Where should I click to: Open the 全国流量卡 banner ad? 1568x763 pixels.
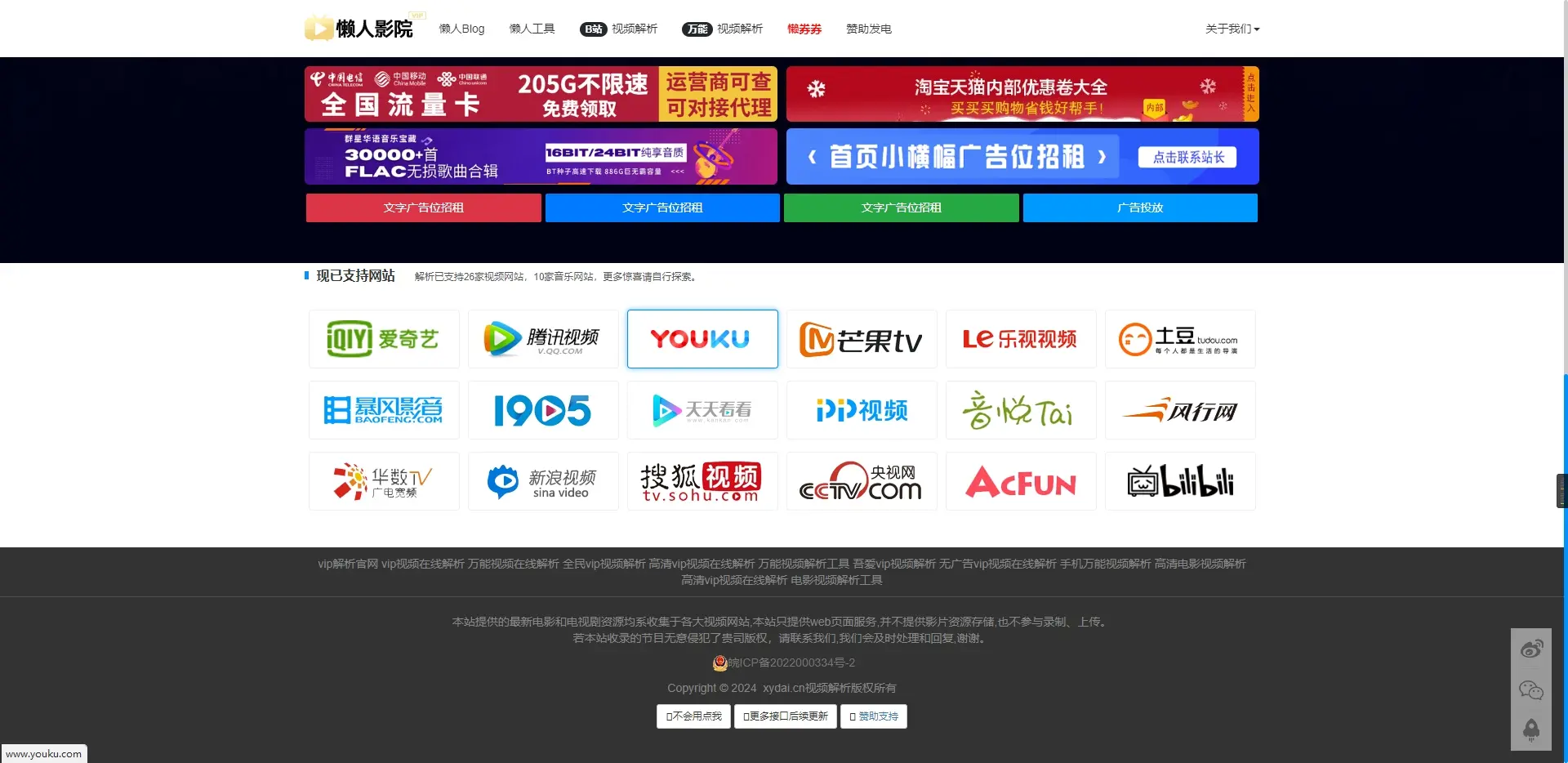[x=541, y=94]
